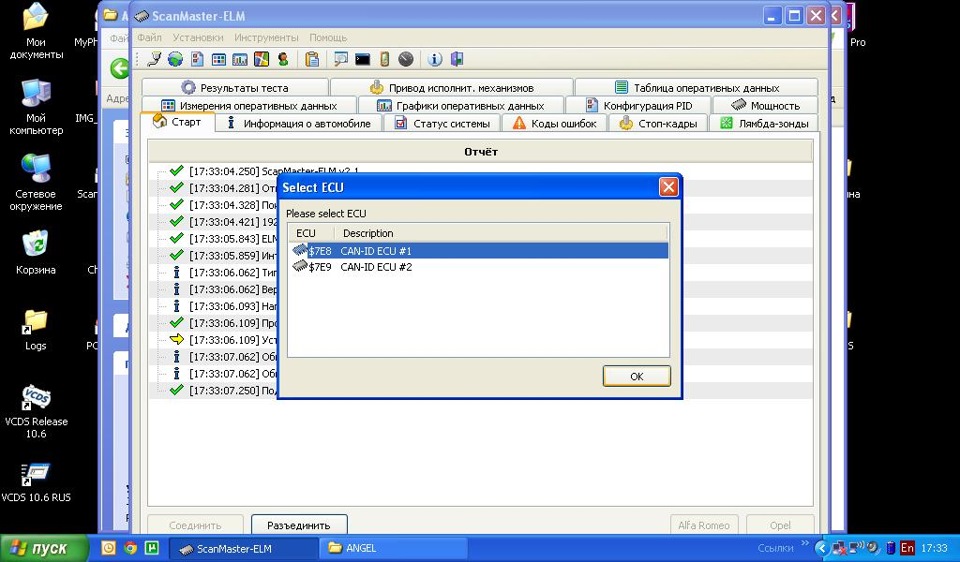
Task: Click the clipboard toolbar icon
Action: 312,59
